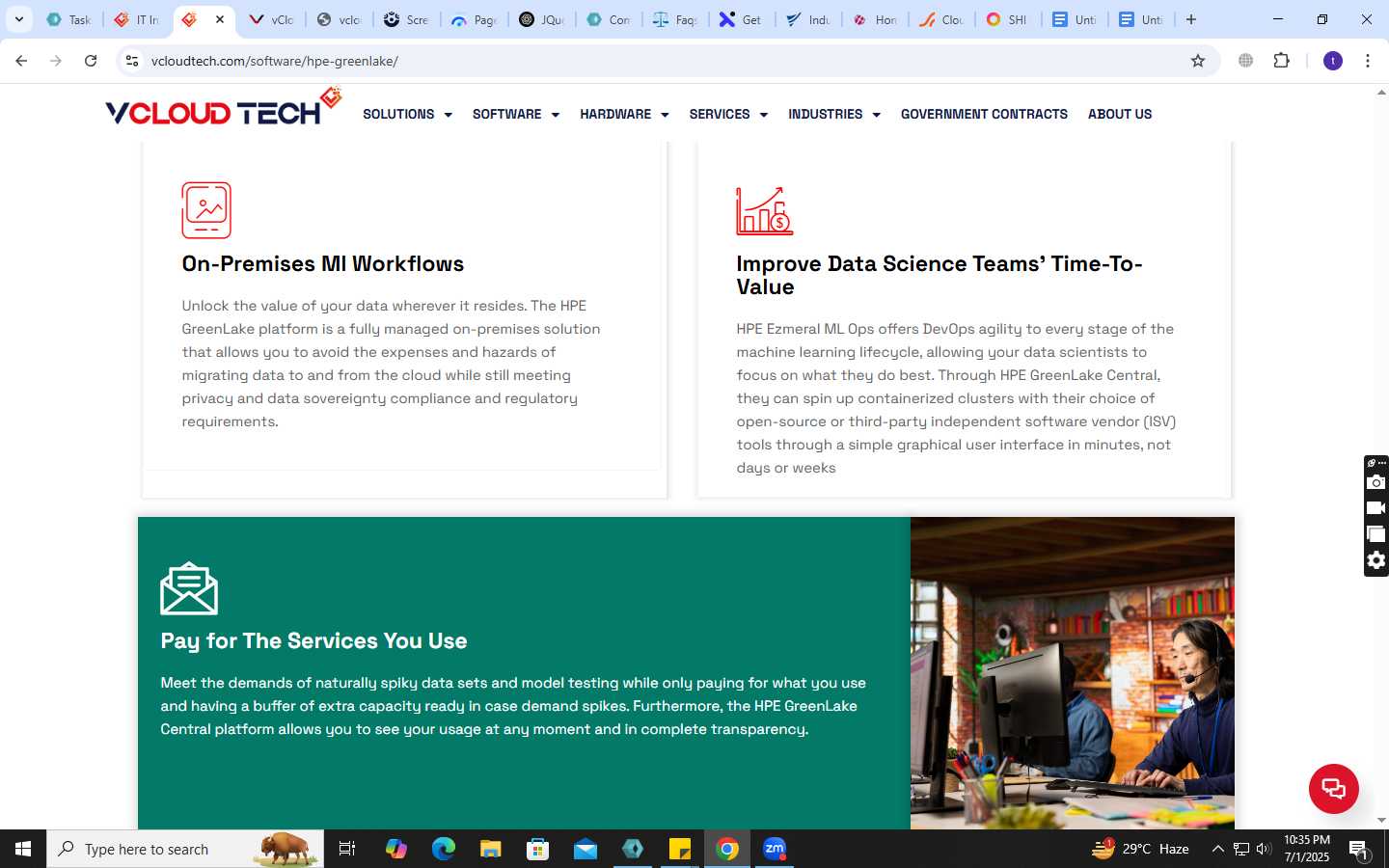Open Task View on taskbar
Screen dimensions: 1389x868
pyautogui.click(x=347, y=849)
